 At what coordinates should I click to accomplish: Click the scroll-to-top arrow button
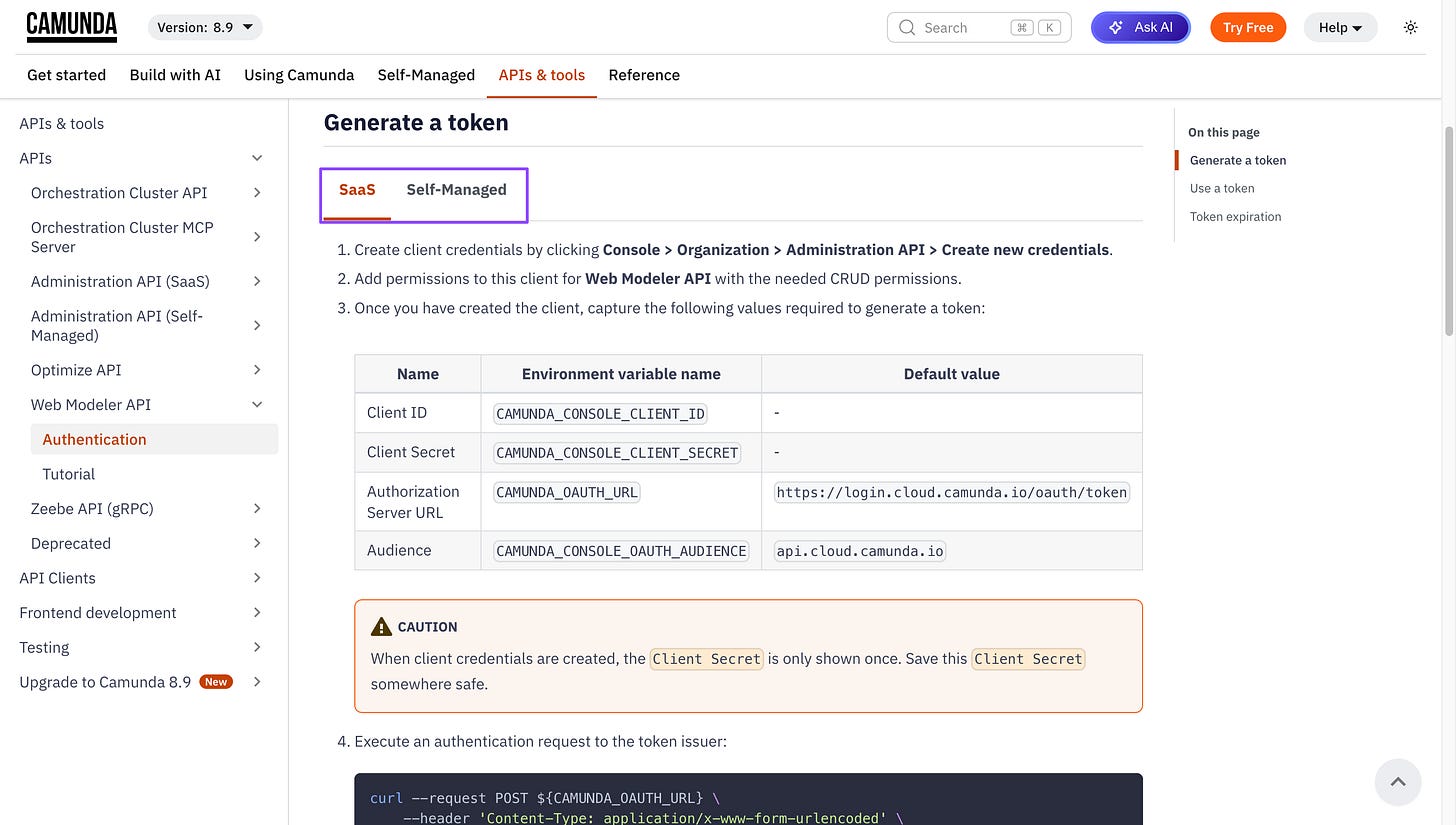1398,782
